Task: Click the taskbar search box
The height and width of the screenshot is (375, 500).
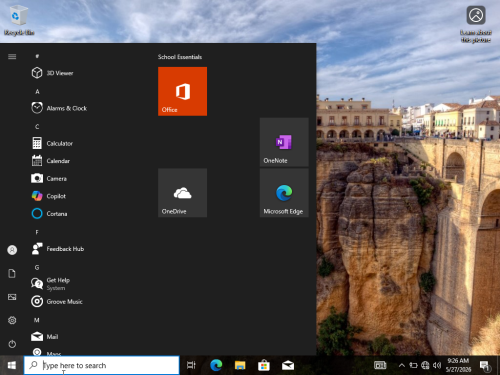Action: tap(102, 365)
